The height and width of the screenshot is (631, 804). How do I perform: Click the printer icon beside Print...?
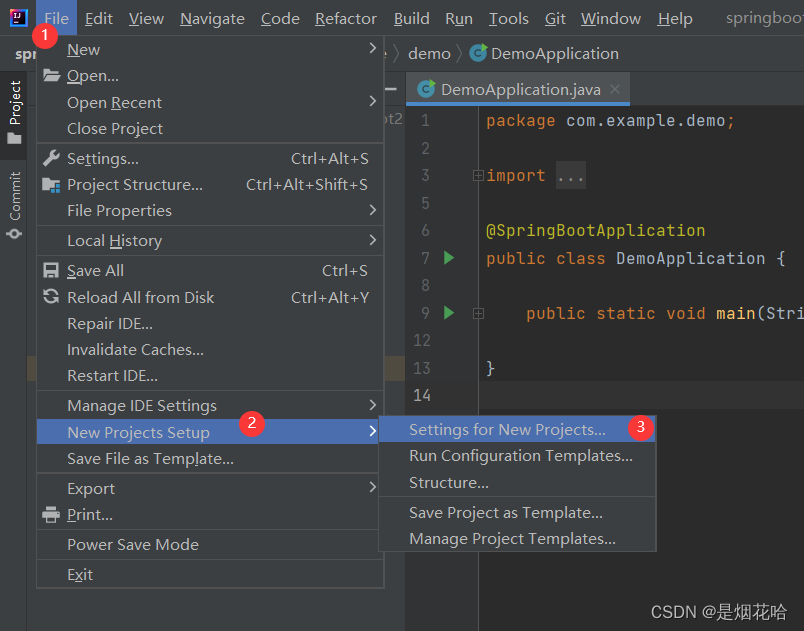(x=51, y=514)
